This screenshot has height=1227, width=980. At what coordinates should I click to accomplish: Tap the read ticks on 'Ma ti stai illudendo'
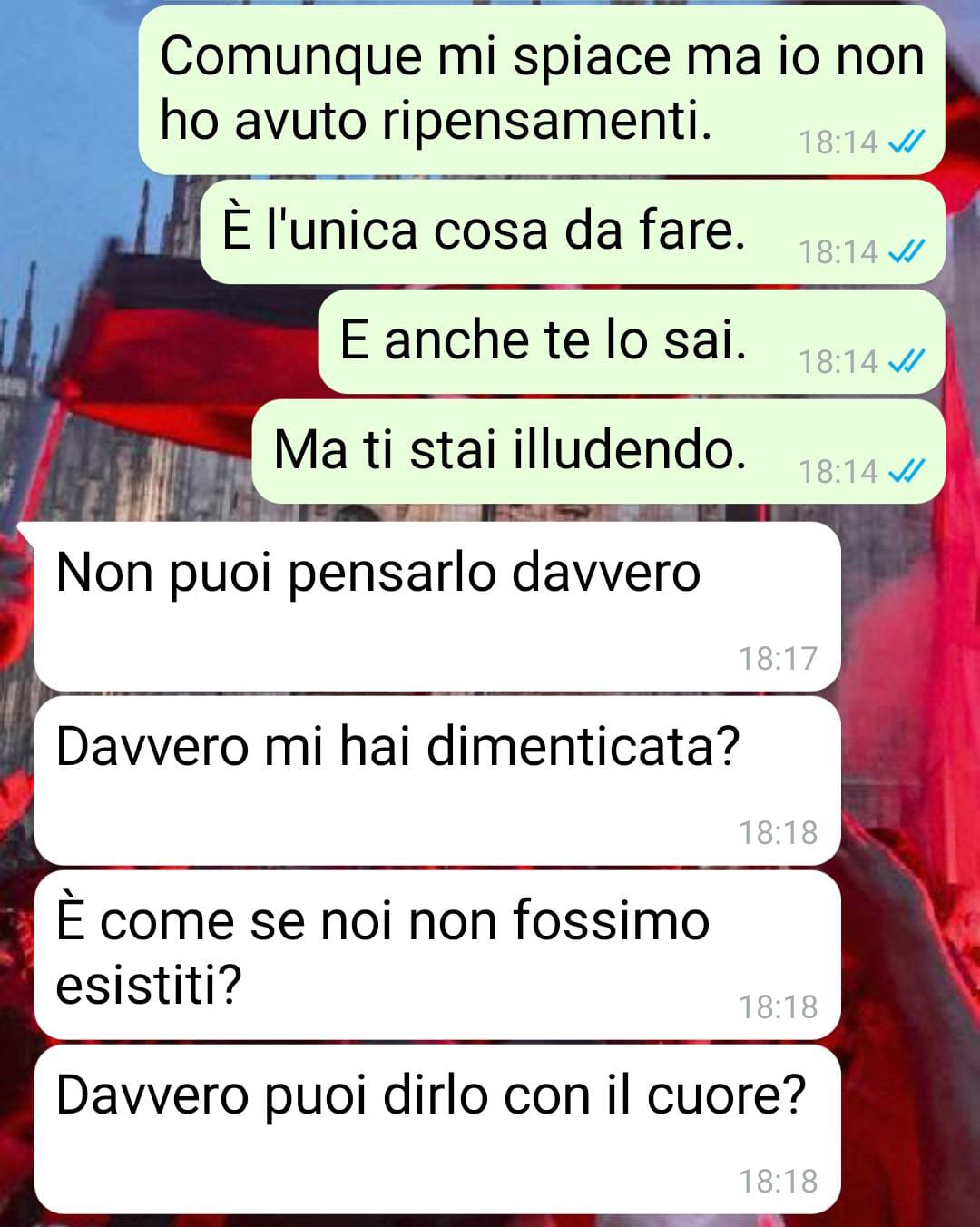click(906, 471)
